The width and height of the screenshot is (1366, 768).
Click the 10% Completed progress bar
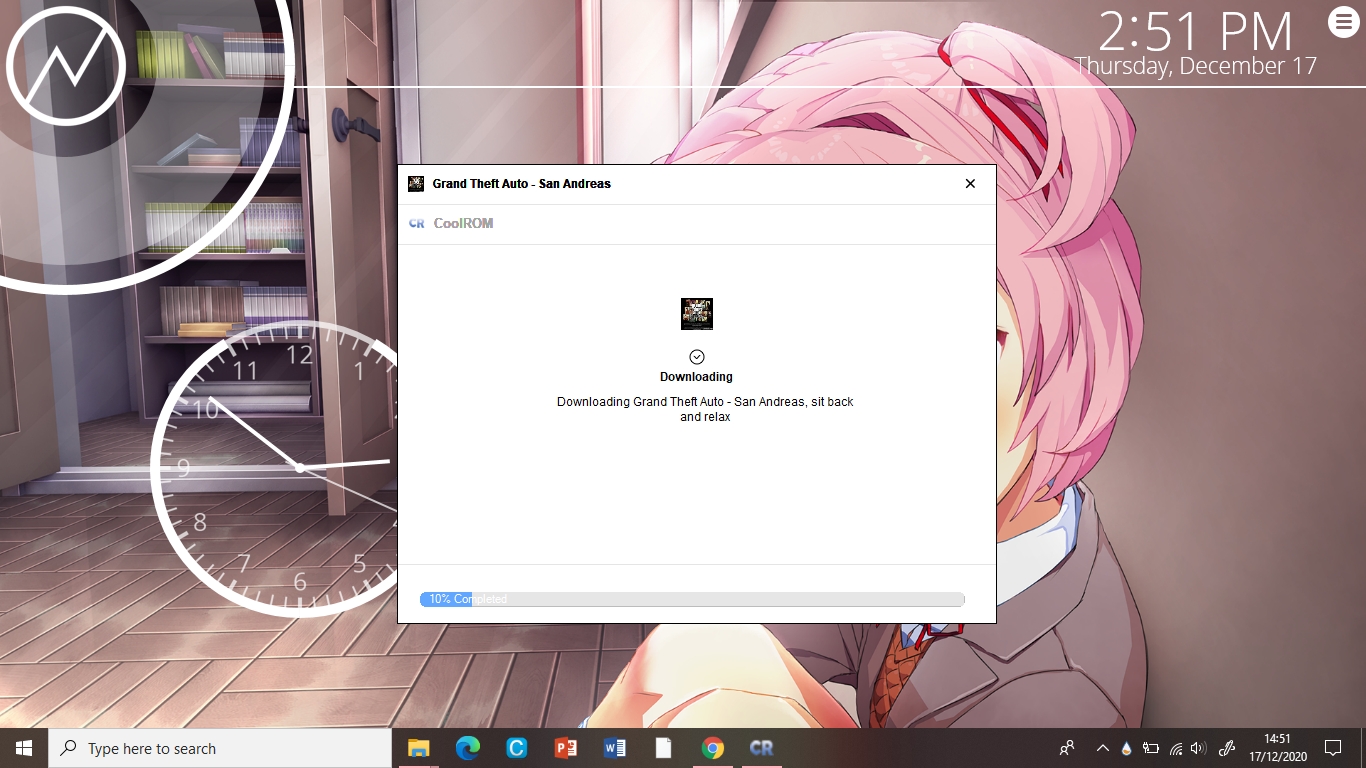coord(692,599)
